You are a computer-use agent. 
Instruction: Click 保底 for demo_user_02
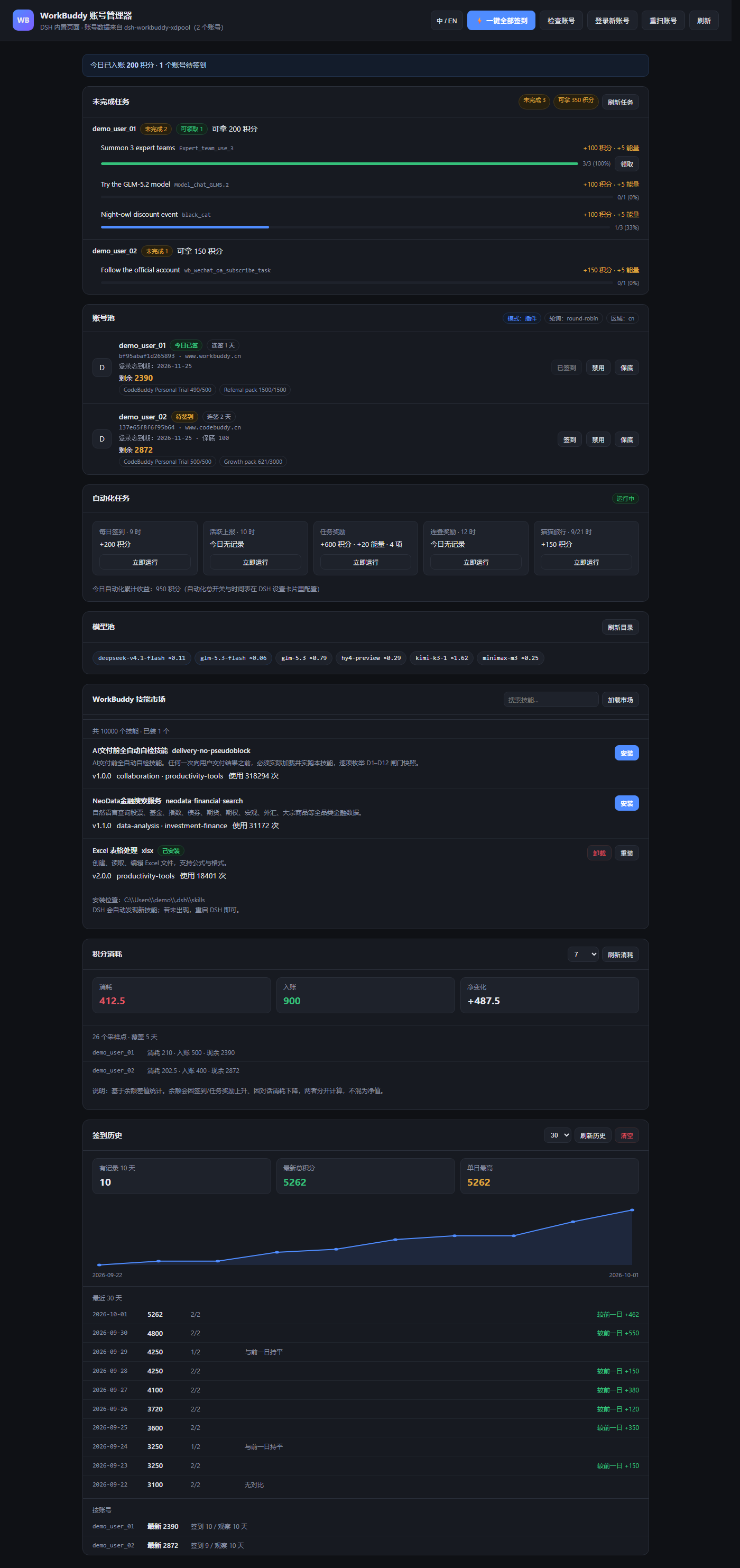click(627, 439)
